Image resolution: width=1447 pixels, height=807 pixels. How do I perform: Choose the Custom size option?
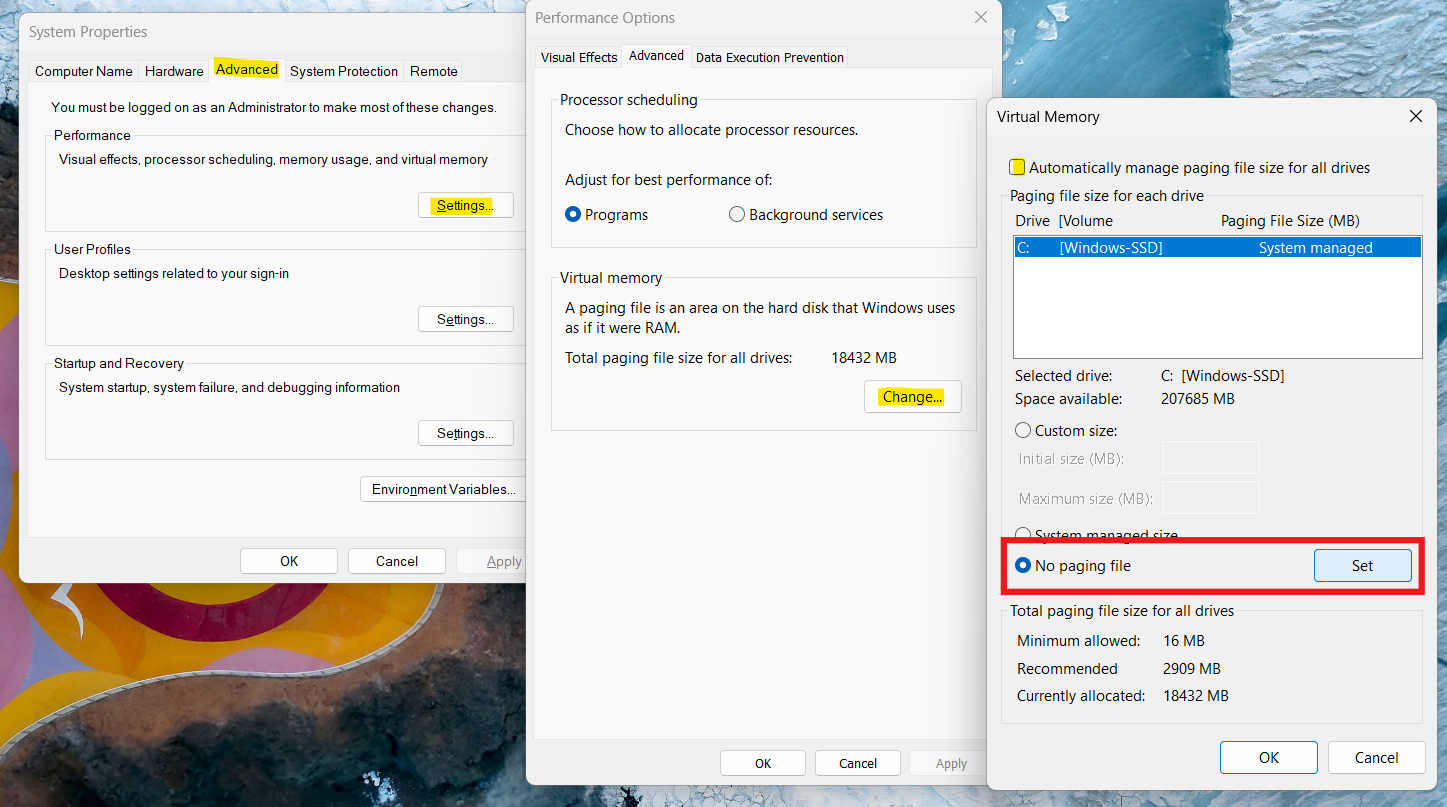click(x=1023, y=430)
